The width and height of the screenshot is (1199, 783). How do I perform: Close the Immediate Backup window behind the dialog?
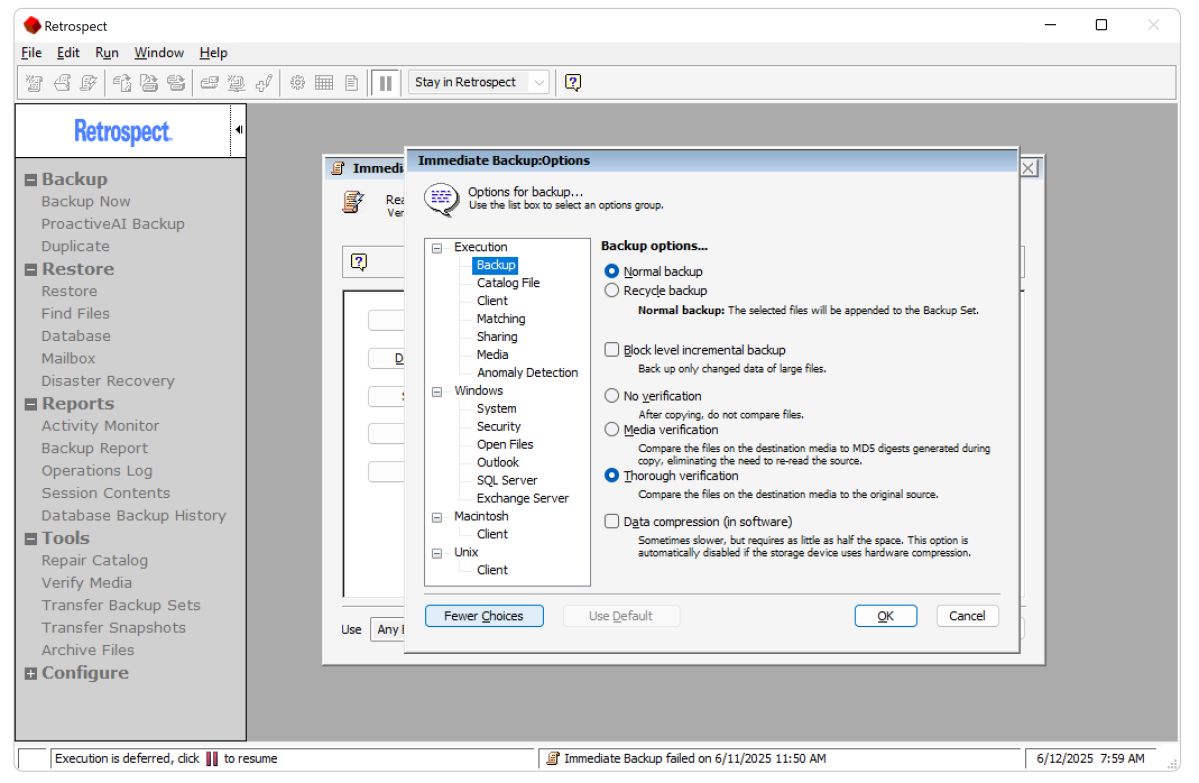(x=1029, y=168)
